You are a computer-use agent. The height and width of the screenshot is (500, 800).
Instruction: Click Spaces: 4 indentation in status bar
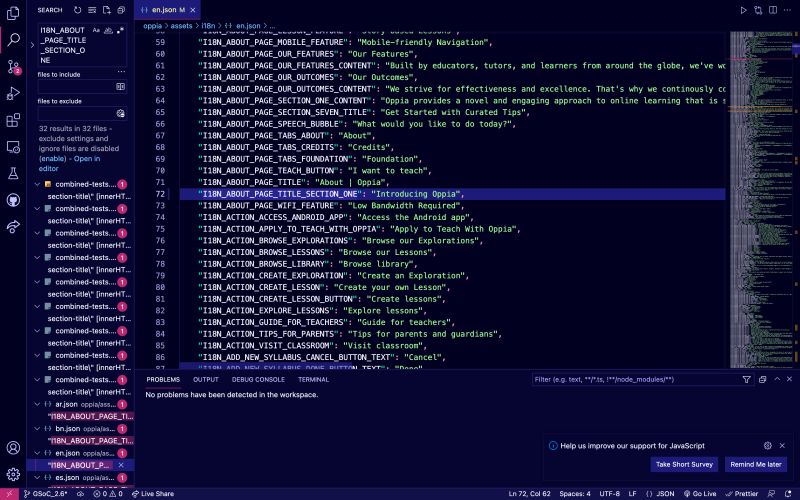(574, 494)
